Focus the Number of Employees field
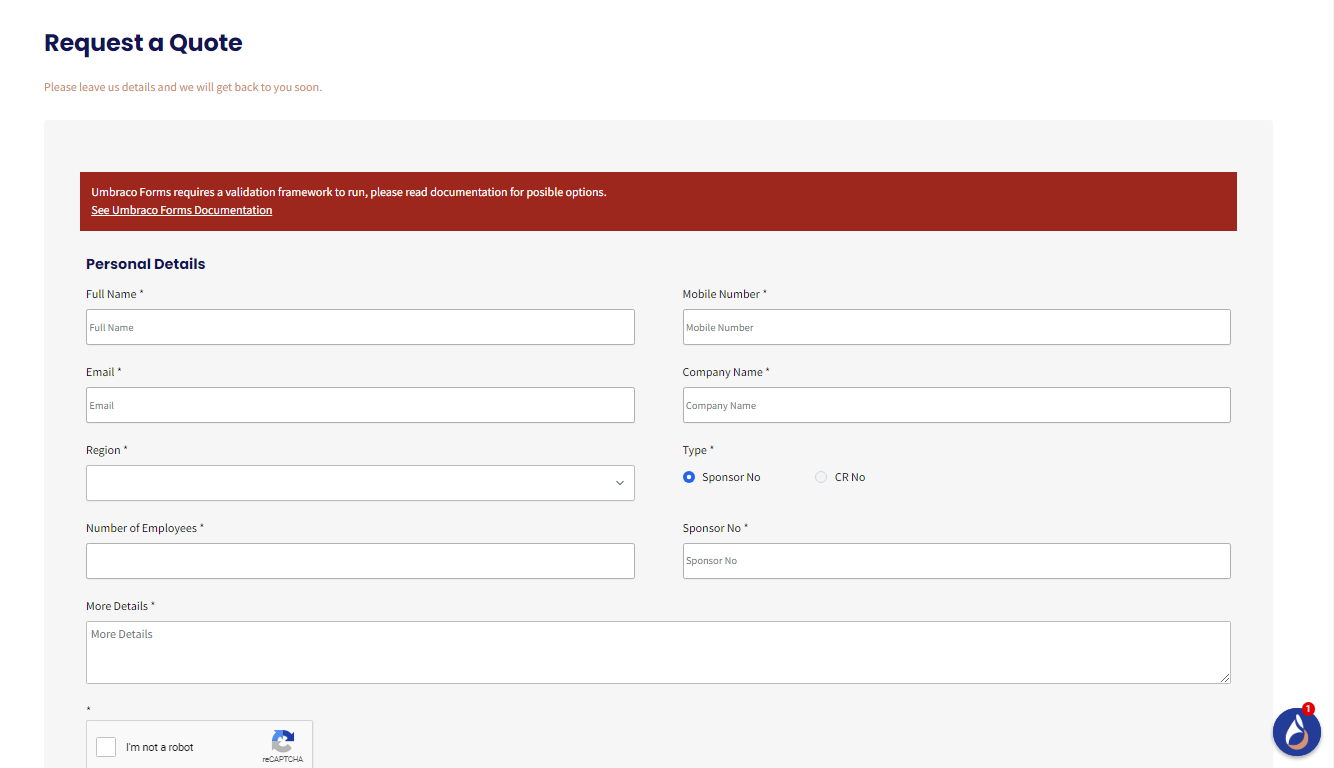 [360, 561]
